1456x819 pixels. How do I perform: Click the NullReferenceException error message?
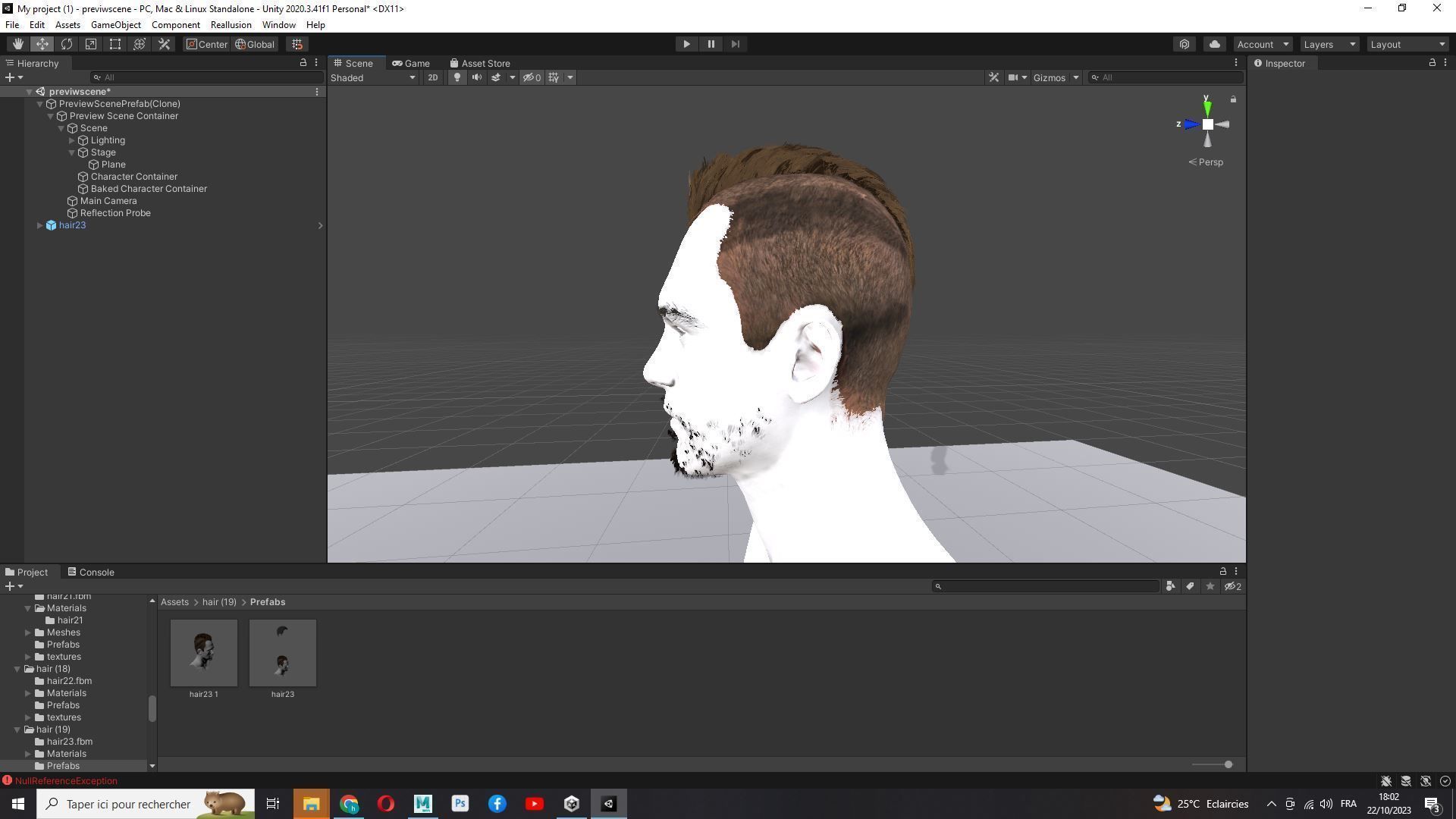pos(66,780)
